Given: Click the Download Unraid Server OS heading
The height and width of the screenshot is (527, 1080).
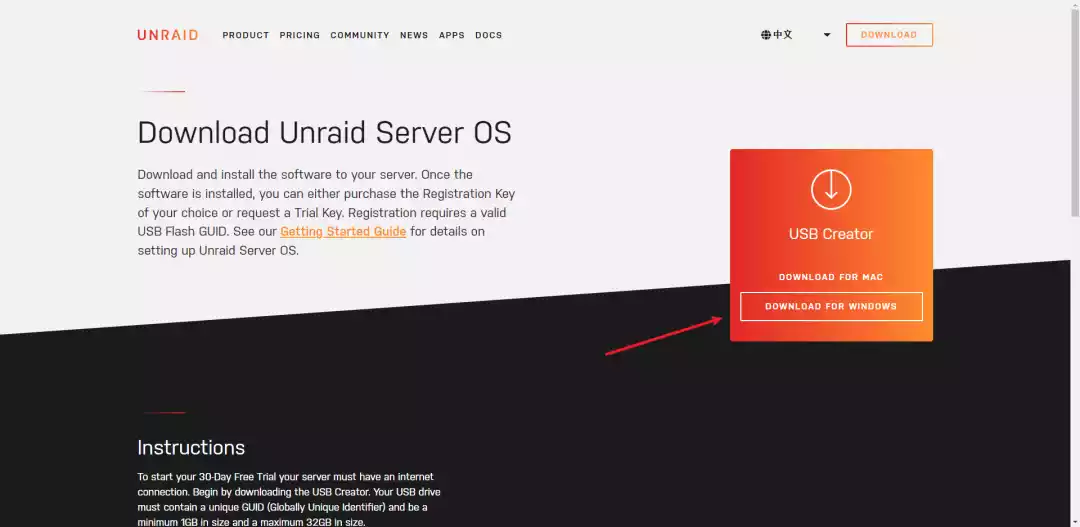Looking at the screenshot, I should point(324,132).
